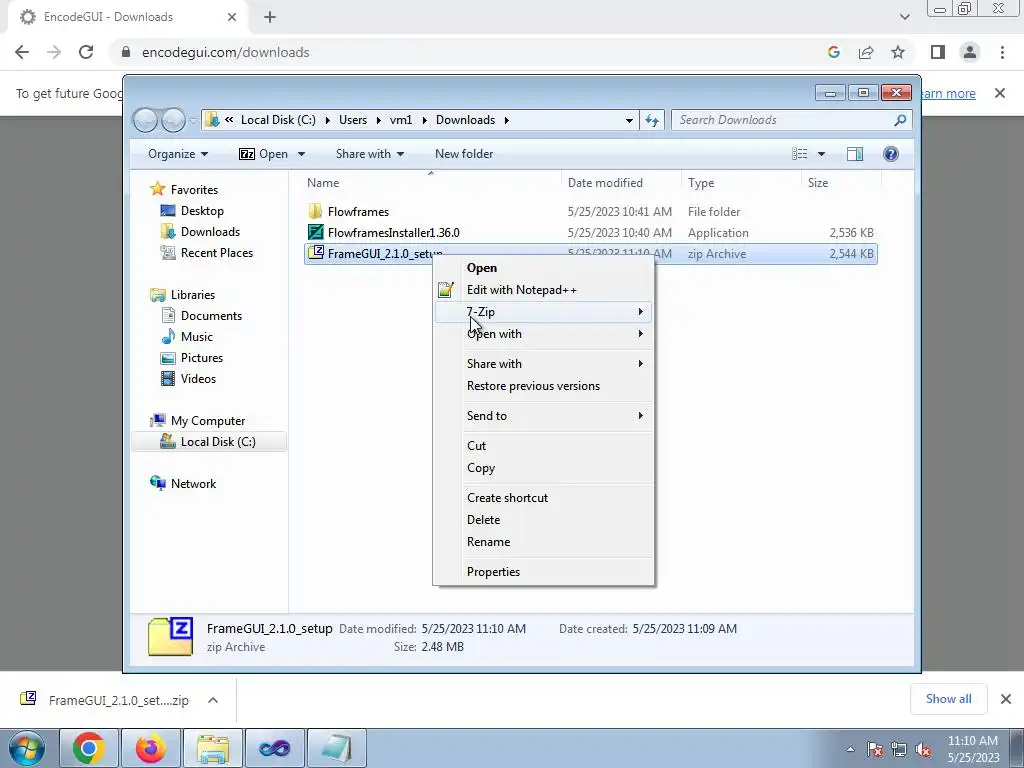Image resolution: width=1024 pixels, height=768 pixels.
Task: Select My Computer in the sidebar
Action: [208, 421]
